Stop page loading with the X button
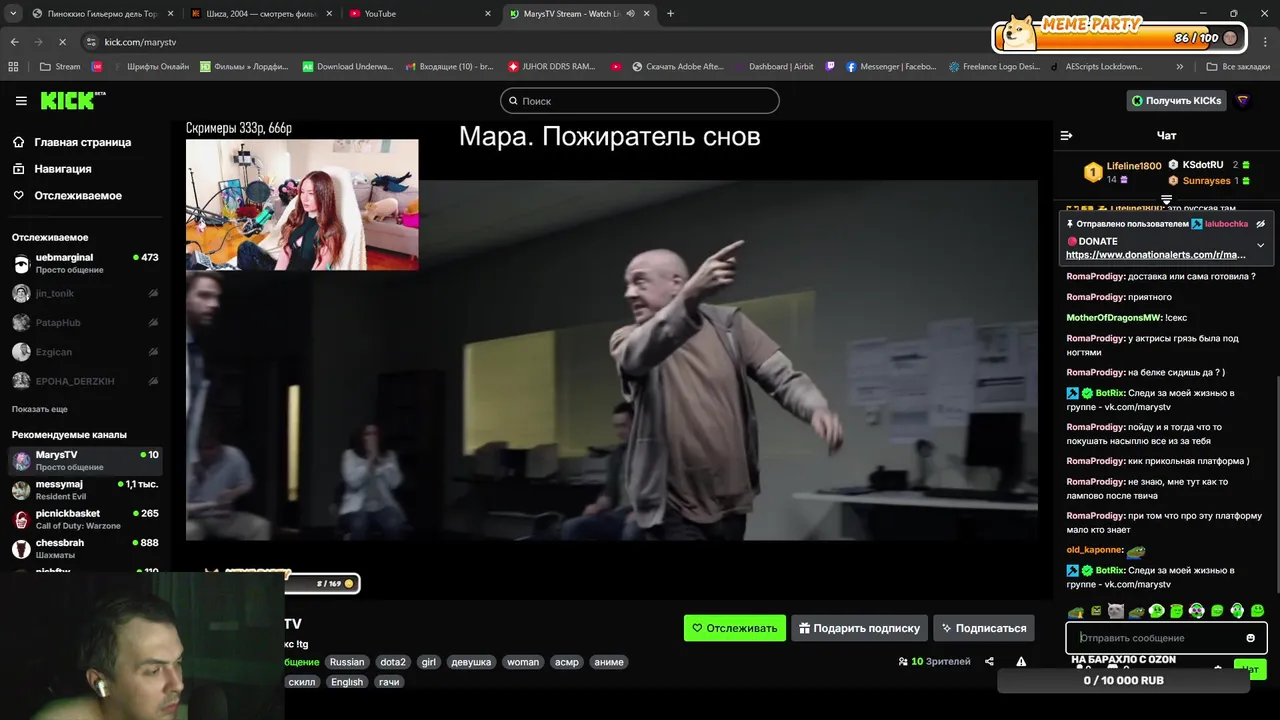Image resolution: width=1280 pixels, height=720 pixels. pos(62,42)
